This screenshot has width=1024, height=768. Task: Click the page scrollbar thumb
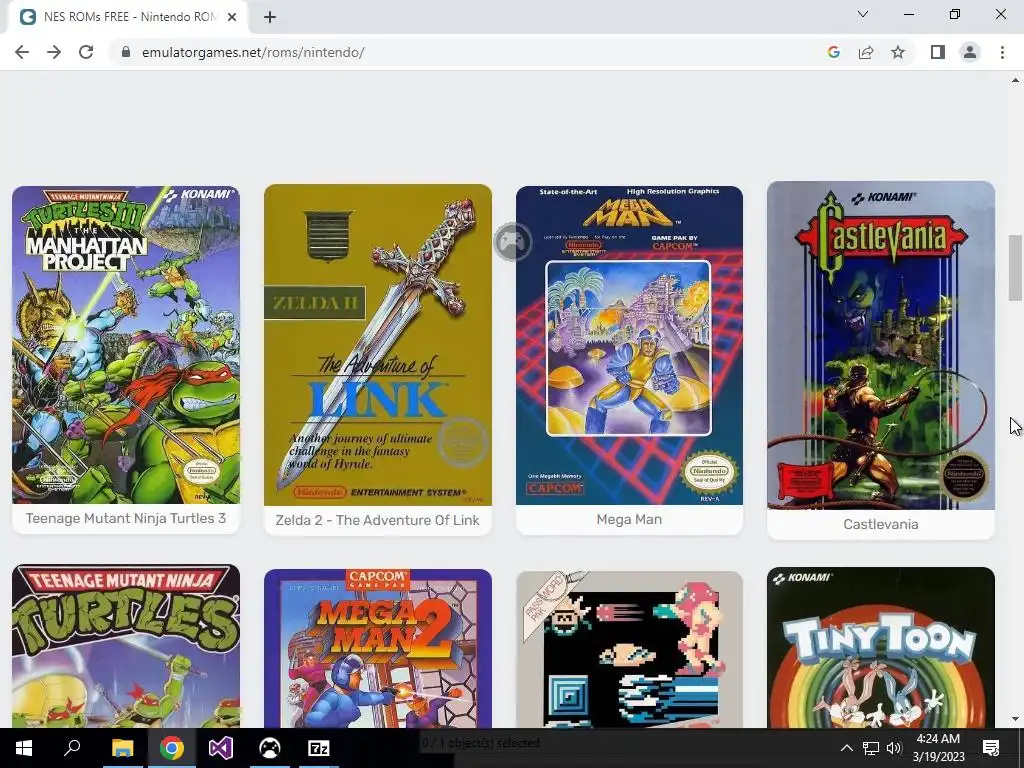point(1015,268)
